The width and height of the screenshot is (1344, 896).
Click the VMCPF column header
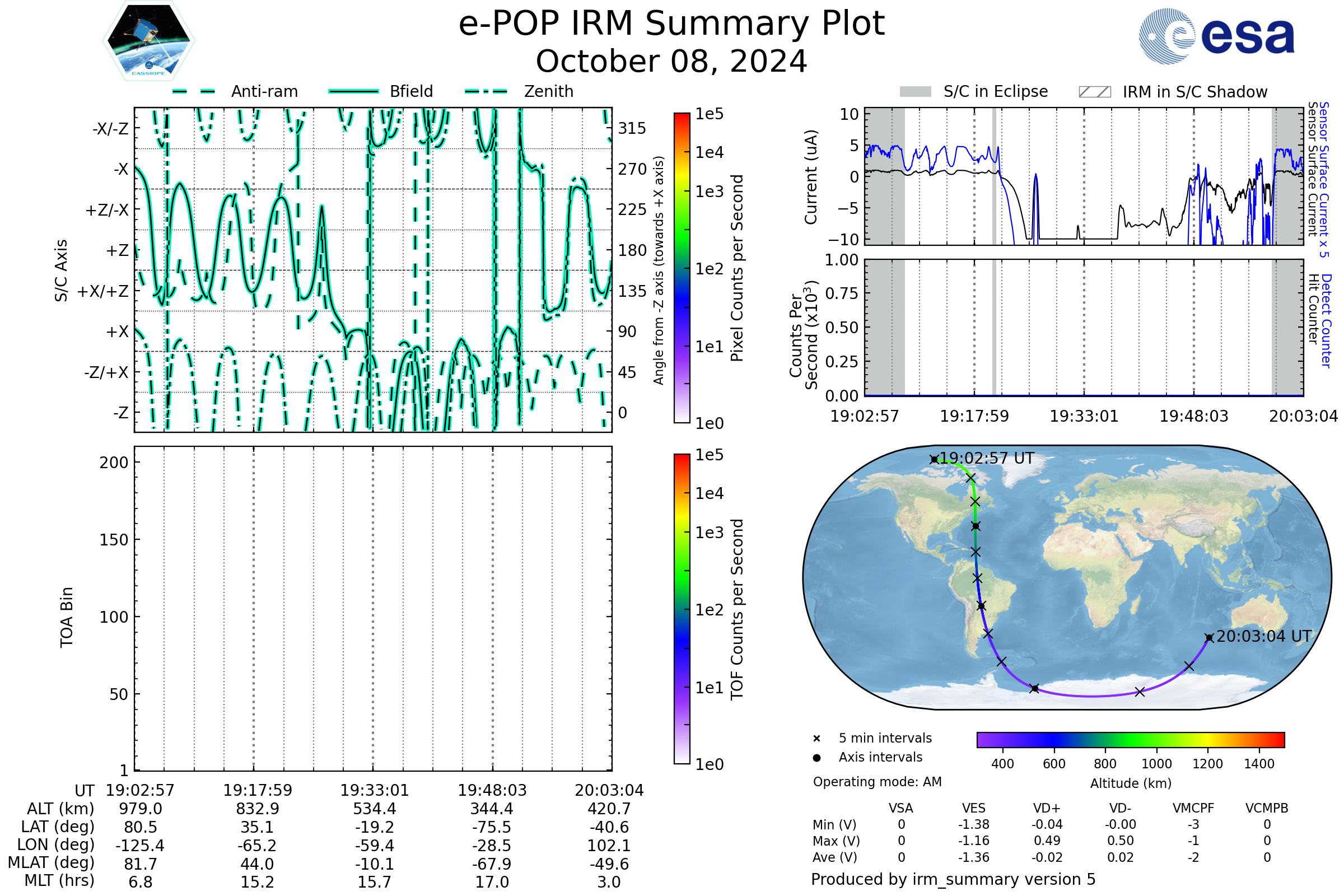point(1193,809)
